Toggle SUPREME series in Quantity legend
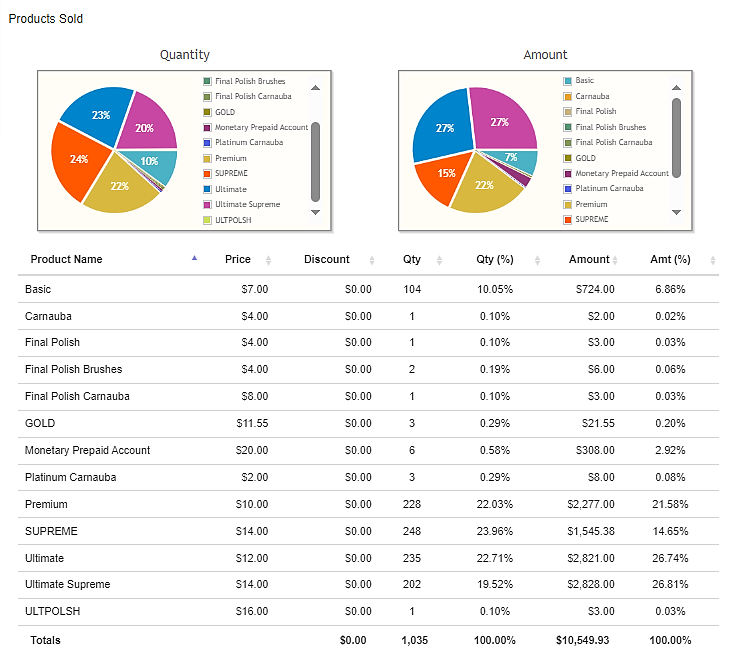The height and width of the screenshot is (661, 736). point(226,174)
